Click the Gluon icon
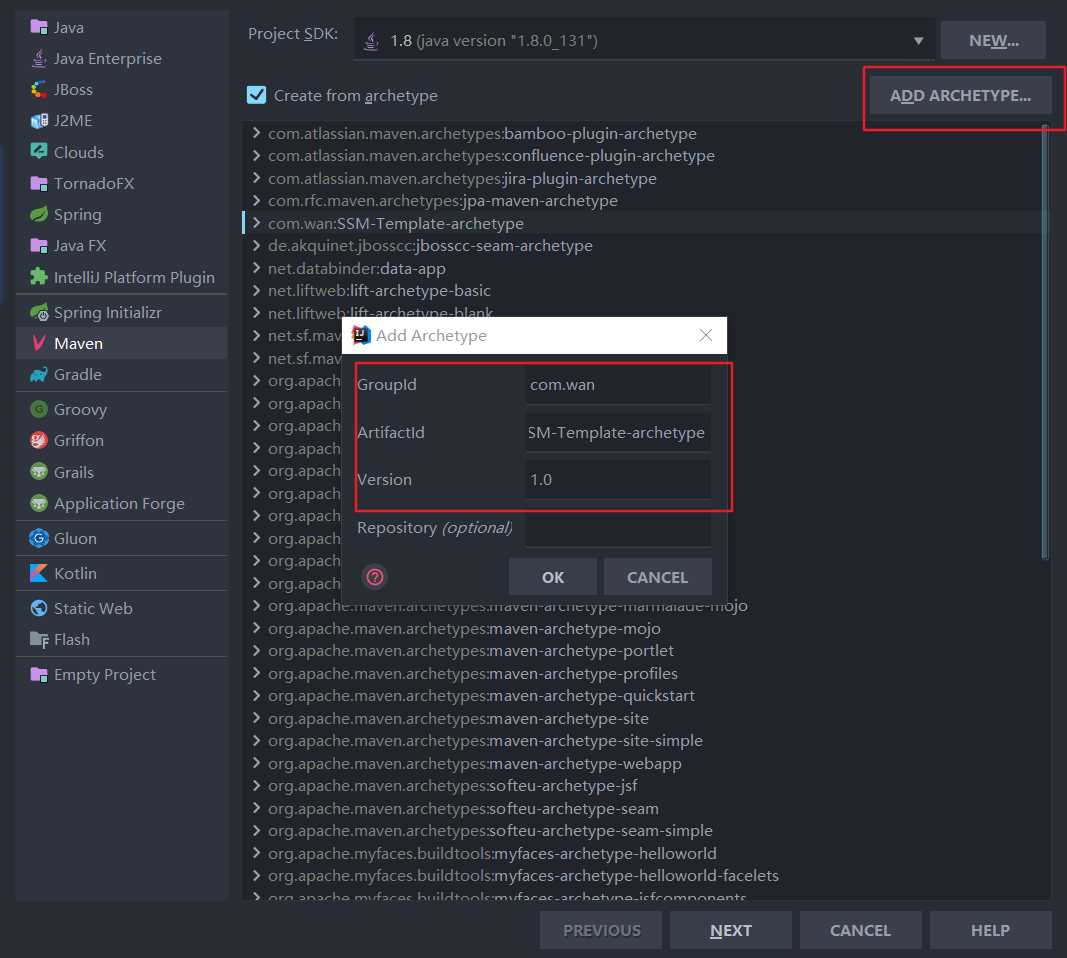This screenshot has height=958, width=1067. click(x=39, y=538)
